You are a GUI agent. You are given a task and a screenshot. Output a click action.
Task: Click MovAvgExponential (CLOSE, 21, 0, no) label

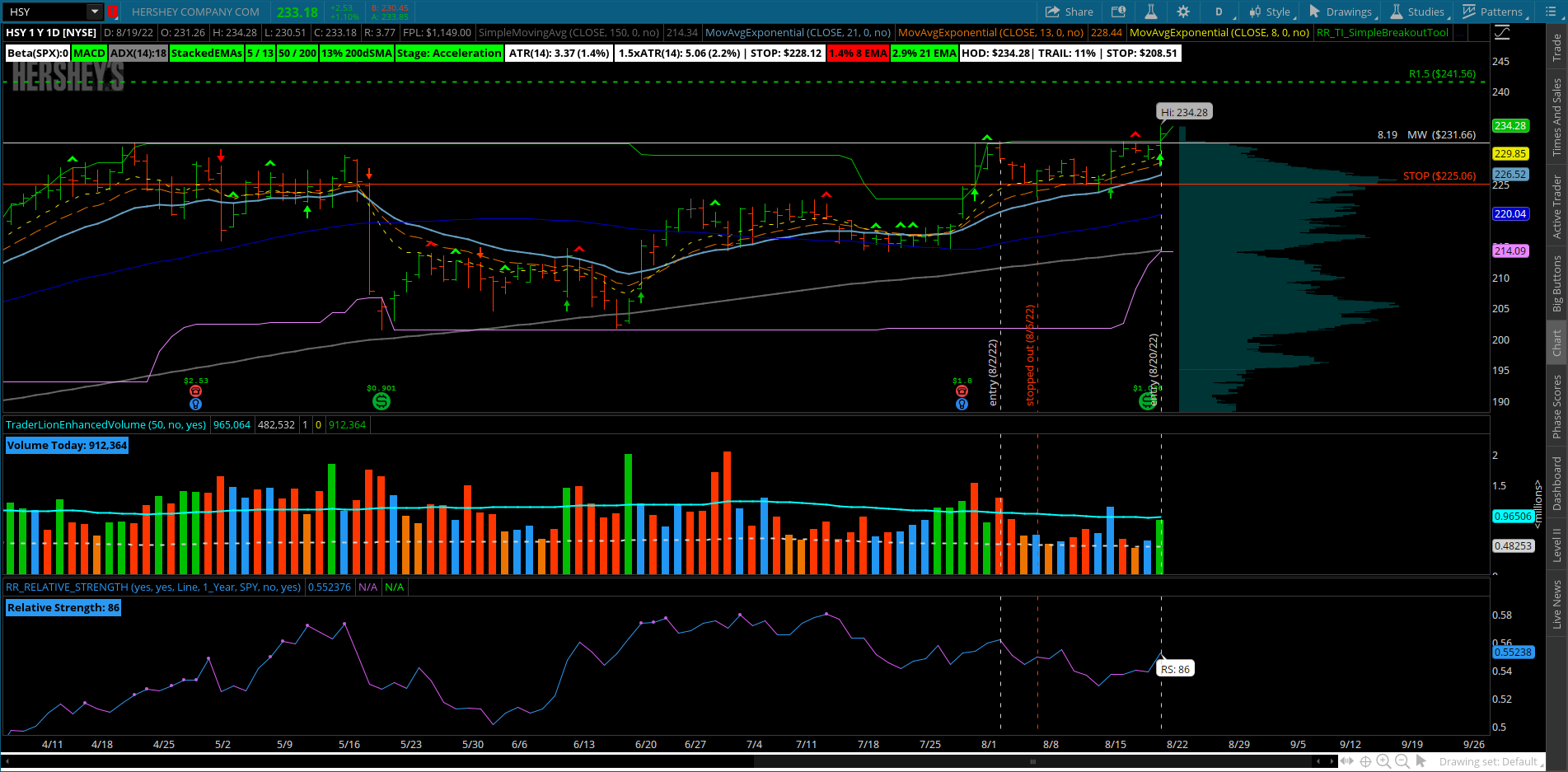(x=798, y=32)
